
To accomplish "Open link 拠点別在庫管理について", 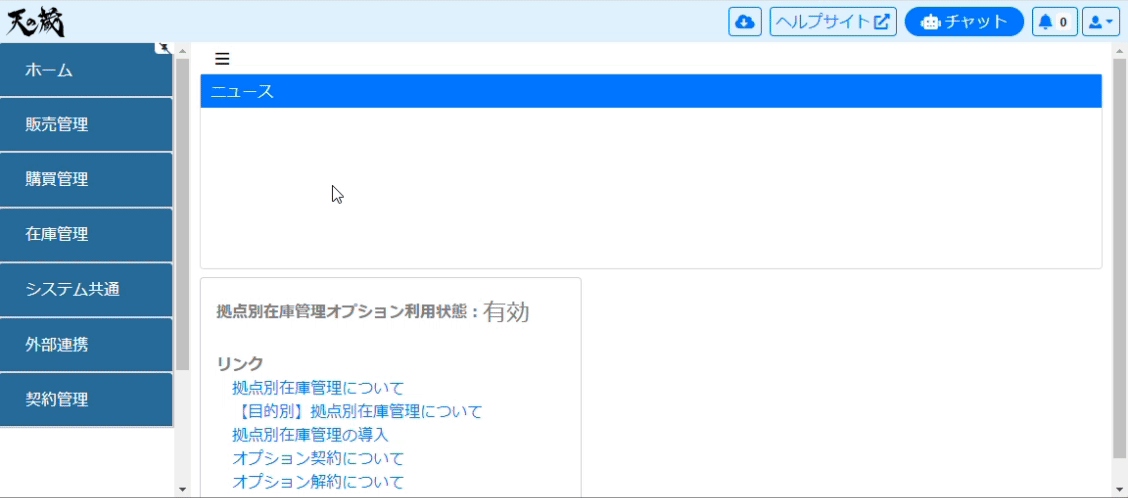I will [x=318, y=389].
